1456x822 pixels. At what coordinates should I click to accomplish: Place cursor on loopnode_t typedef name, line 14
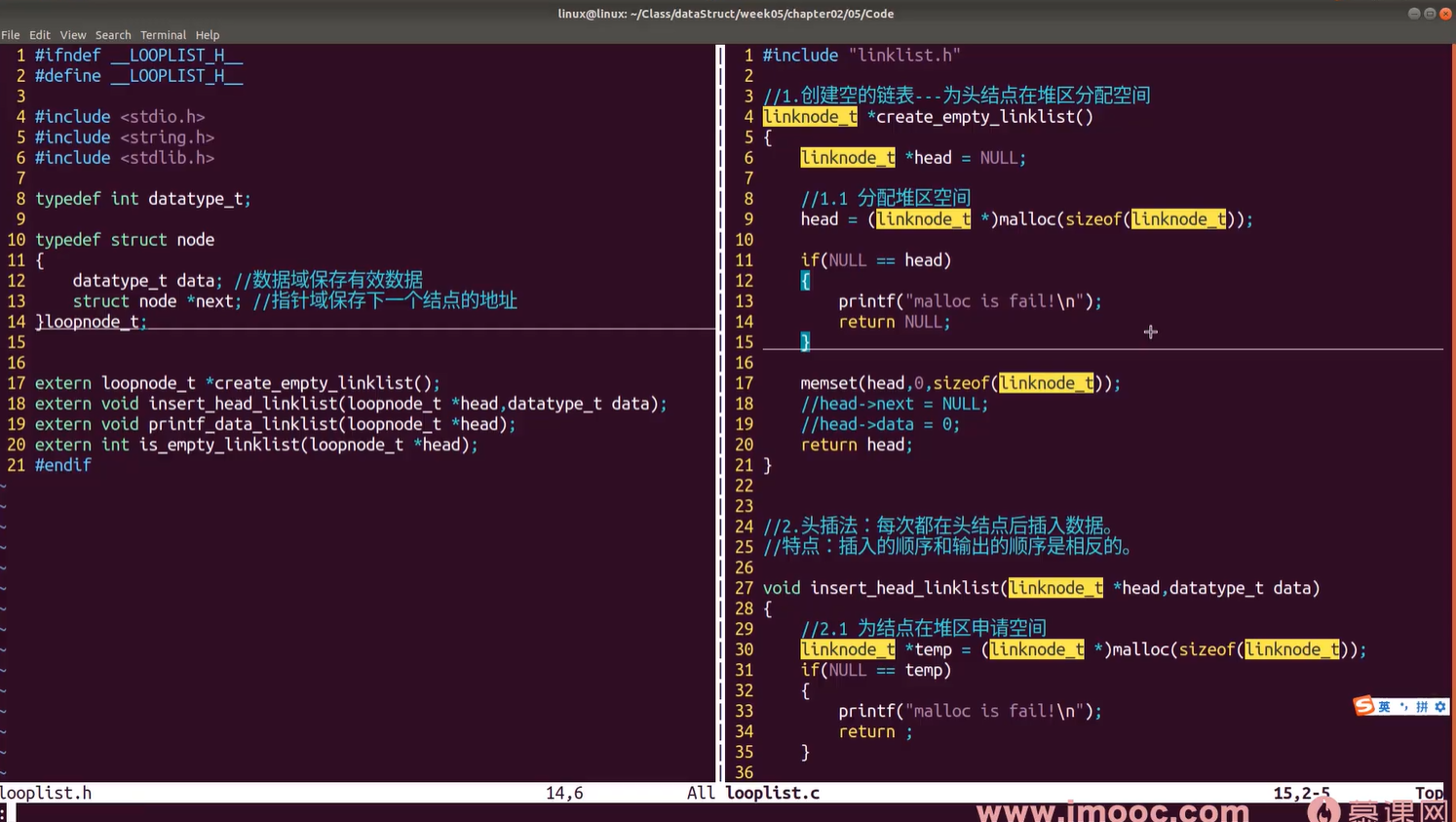[x=93, y=322]
